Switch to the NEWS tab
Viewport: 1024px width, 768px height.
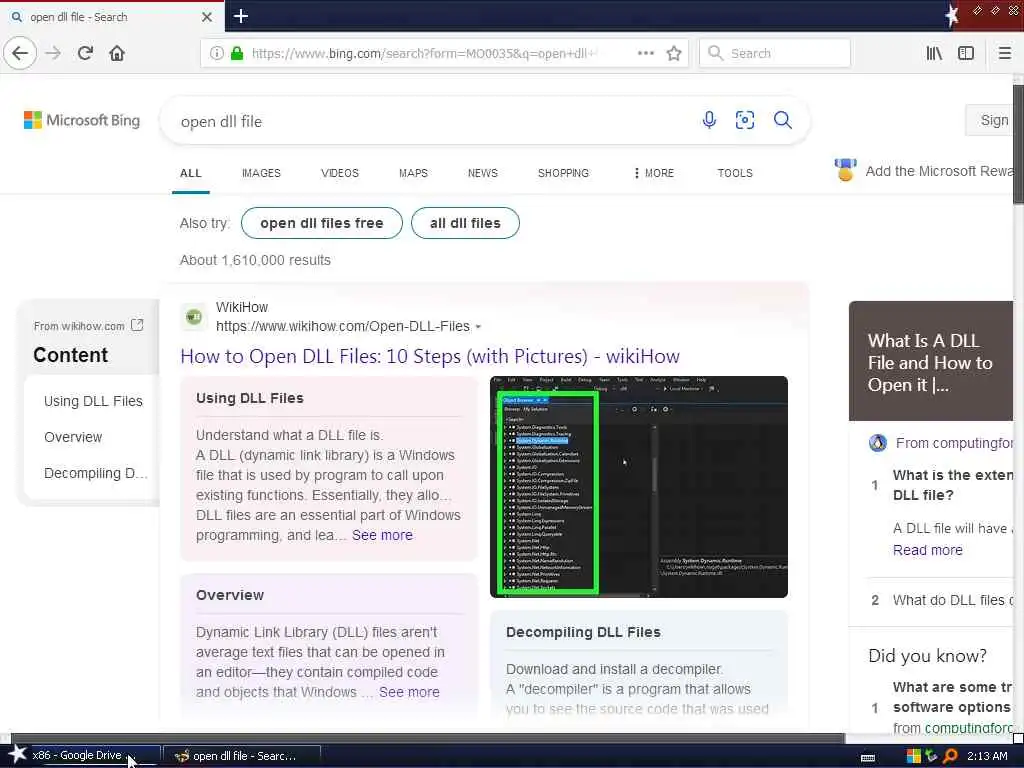point(483,173)
